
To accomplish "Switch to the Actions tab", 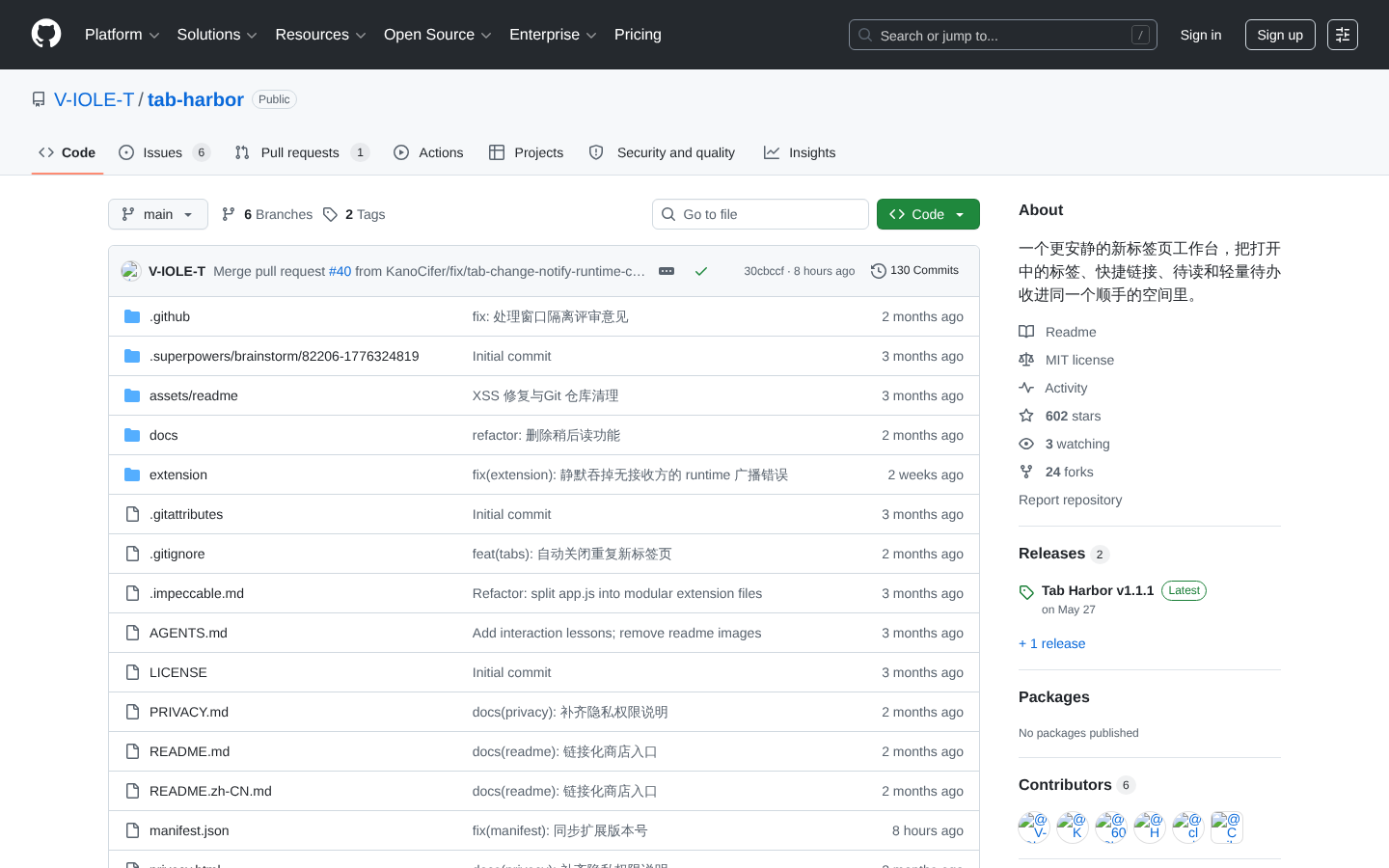I will tap(428, 152).
